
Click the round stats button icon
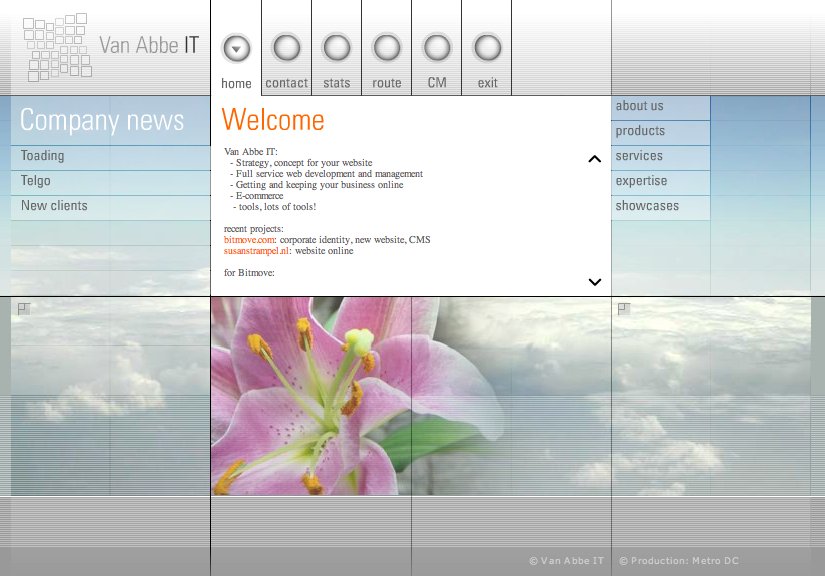tap(337, 48)
